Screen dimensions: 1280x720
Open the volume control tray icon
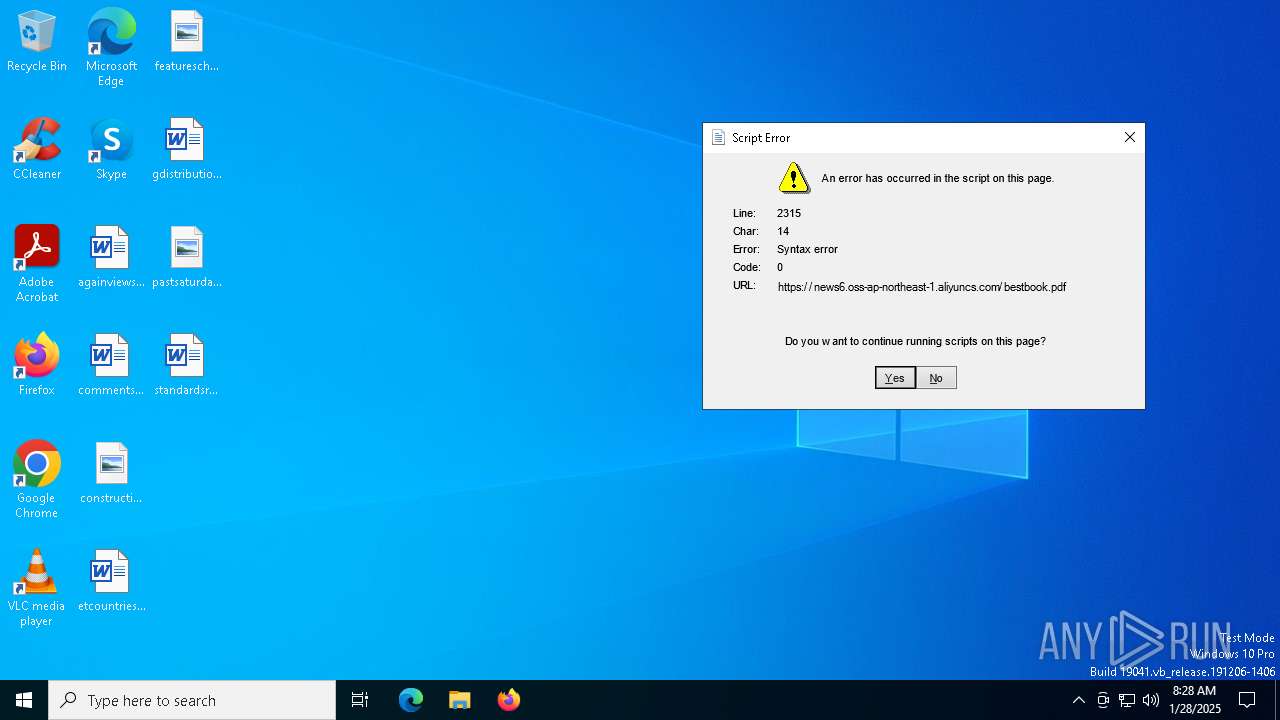pyautogui.click(x=1151, y=700)
